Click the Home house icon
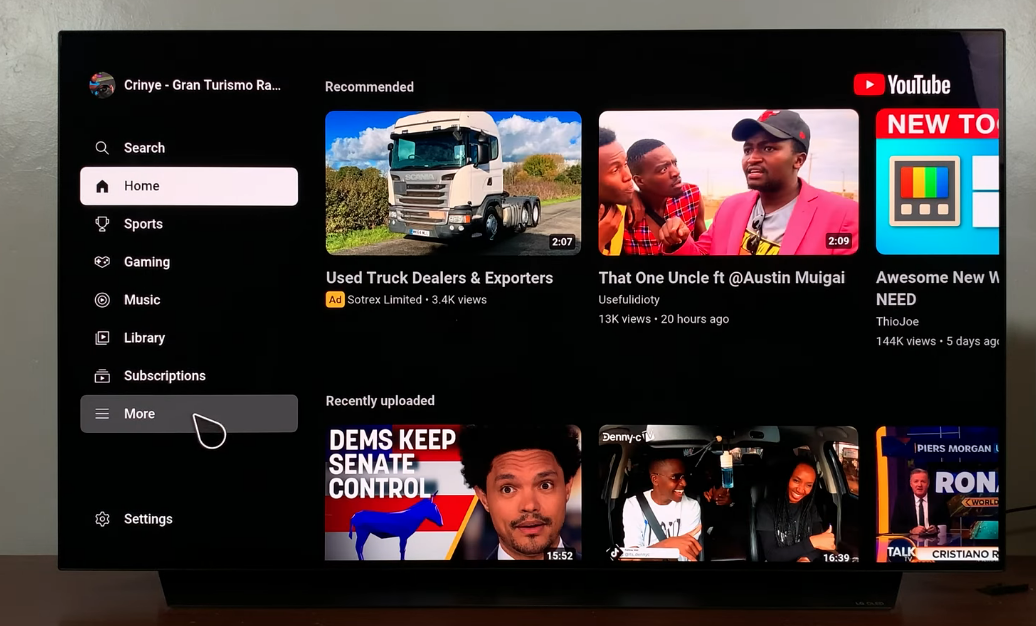Screen dimensions: 1036x626 click(x=102, y=186)
